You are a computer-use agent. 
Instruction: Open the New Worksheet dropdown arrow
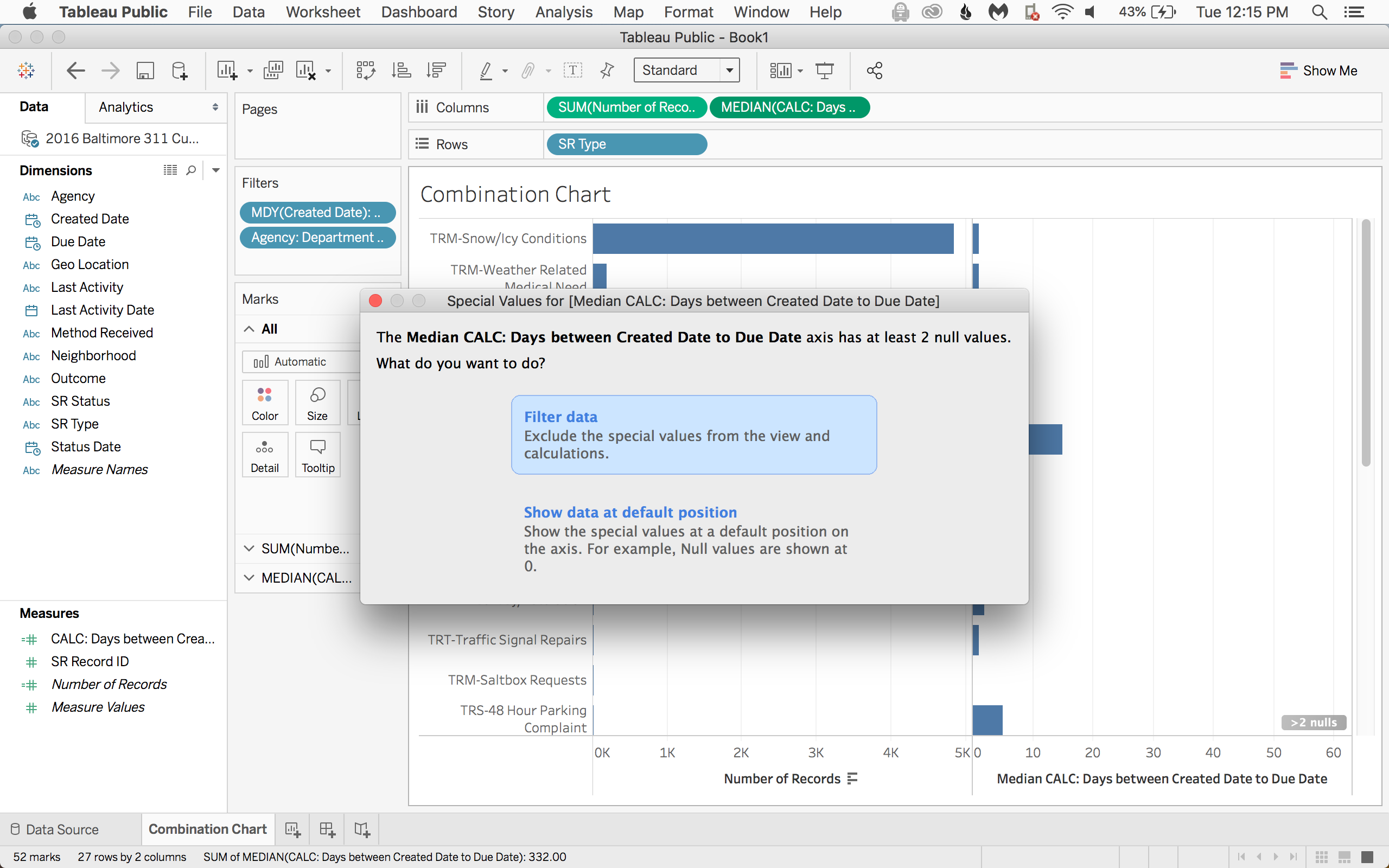250,71
